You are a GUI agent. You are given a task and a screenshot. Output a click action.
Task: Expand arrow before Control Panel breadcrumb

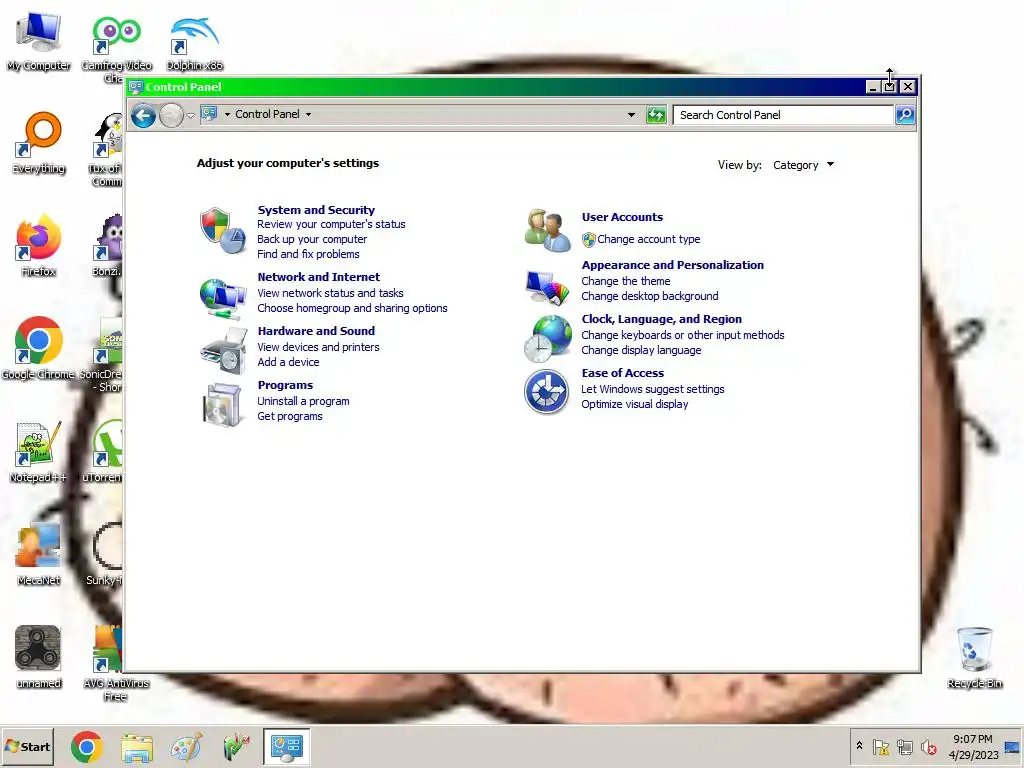[227, 114]
